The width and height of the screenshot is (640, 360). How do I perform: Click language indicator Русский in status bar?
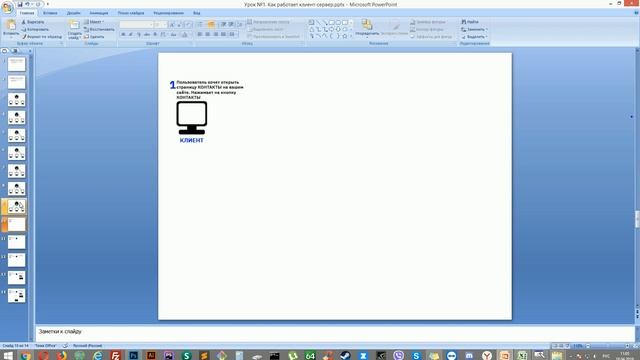click(87, 346)
